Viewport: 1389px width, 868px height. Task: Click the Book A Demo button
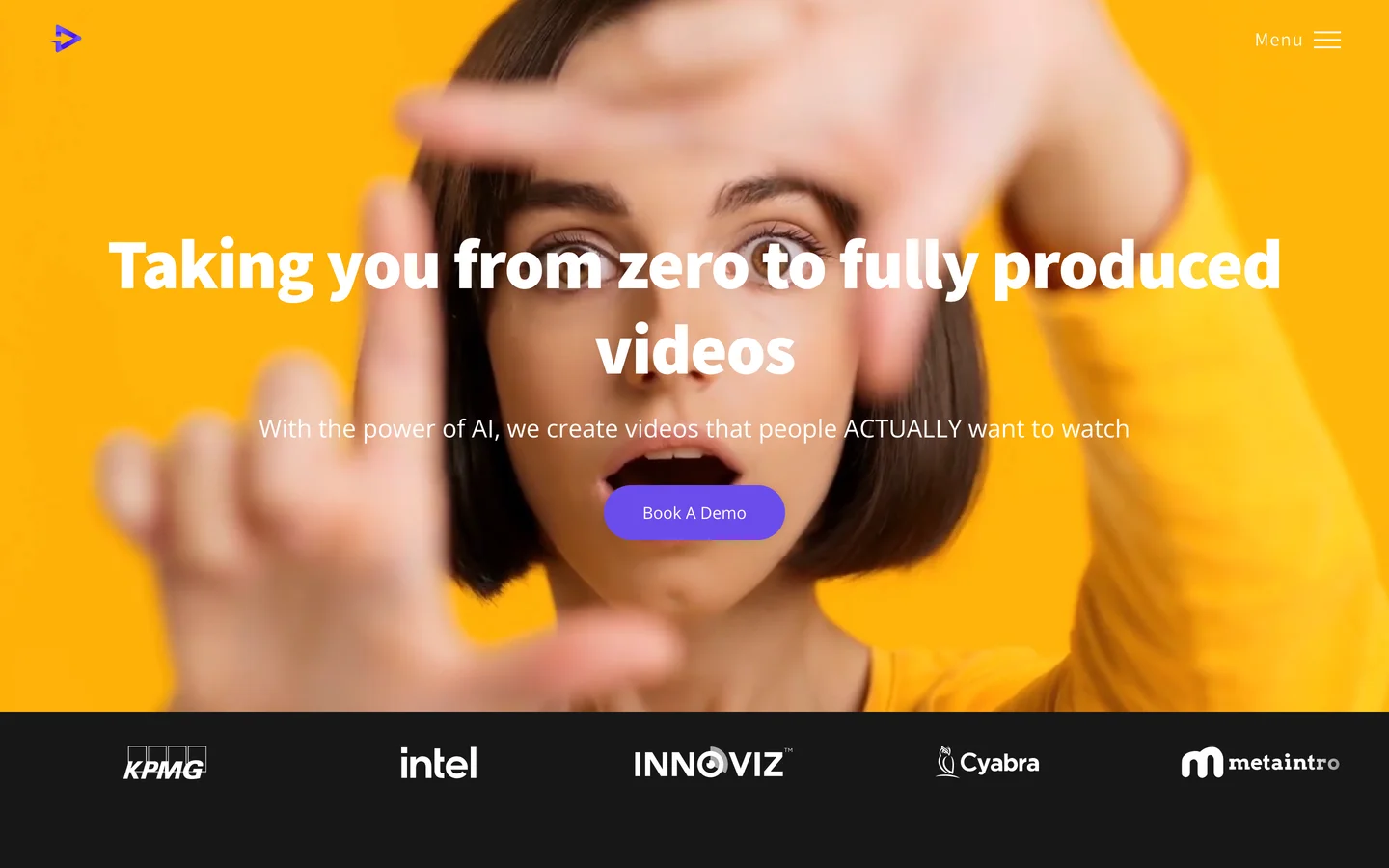694,513
